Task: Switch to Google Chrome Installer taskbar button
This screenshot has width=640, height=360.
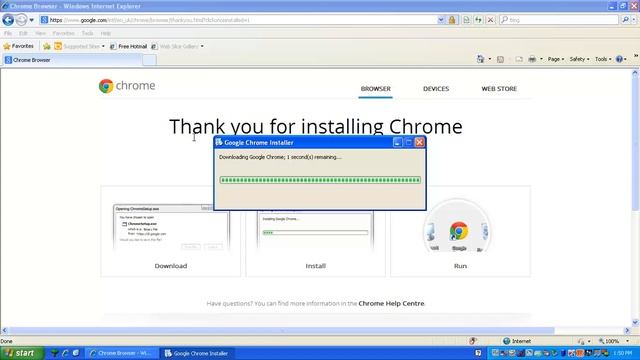Action: click(x=197, y=353)
